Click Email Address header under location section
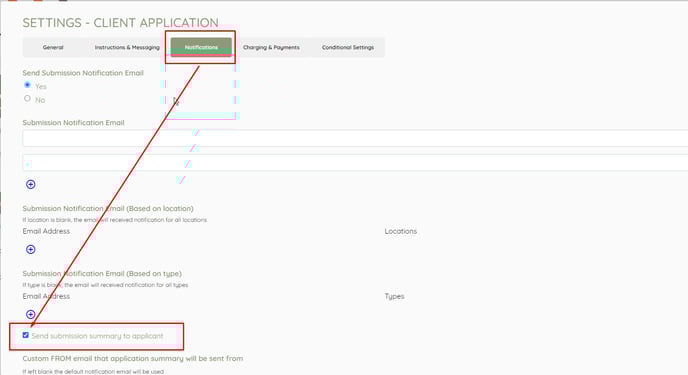688x375 pixels. [46, 231]
